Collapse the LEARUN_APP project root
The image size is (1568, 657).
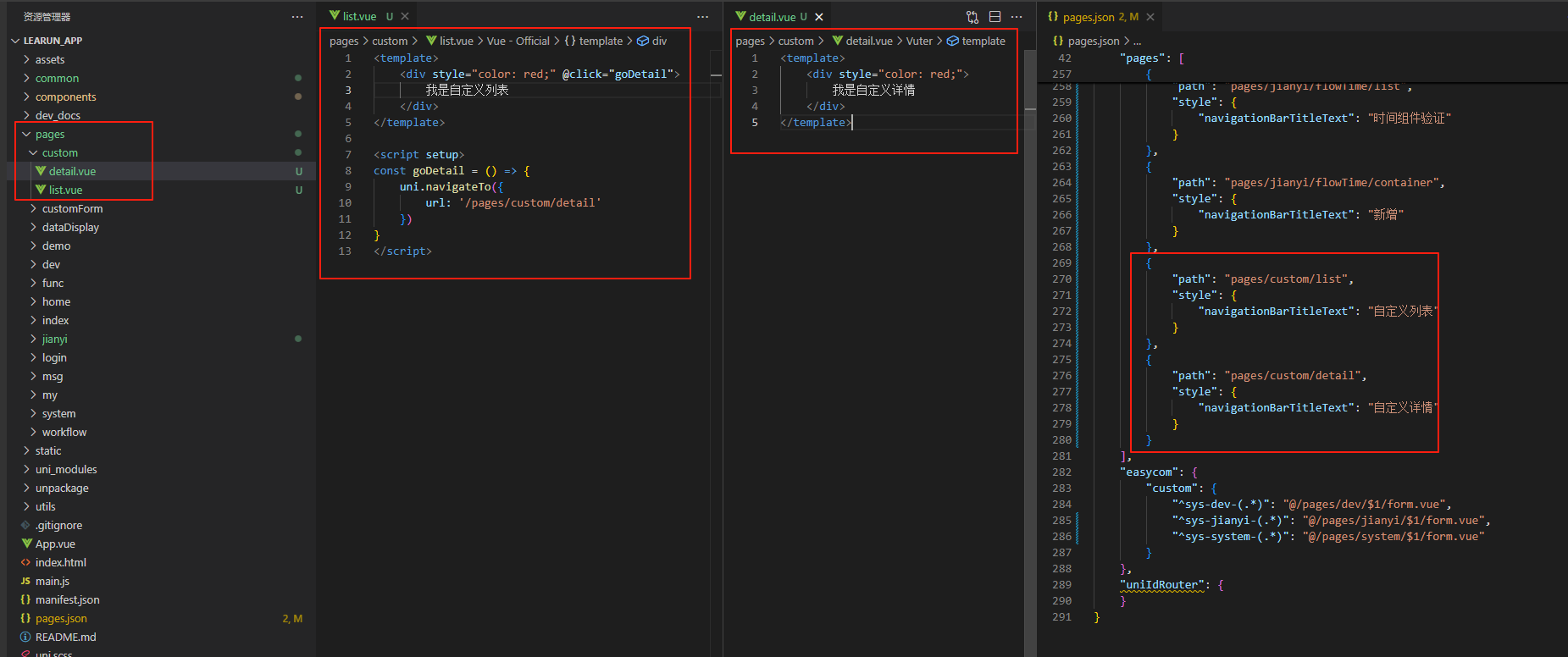click(x=53, y=41)
